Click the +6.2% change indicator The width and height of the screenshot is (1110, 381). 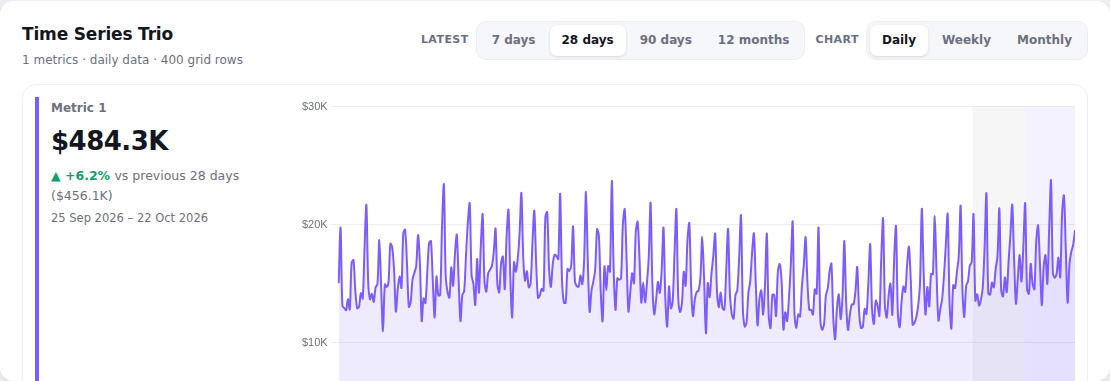[x=81, y=176]
